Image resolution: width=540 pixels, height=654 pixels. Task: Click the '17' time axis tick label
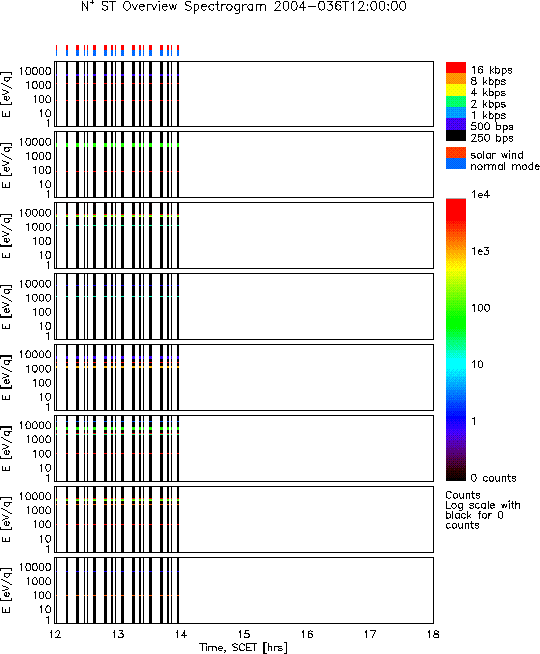point(370,634)
